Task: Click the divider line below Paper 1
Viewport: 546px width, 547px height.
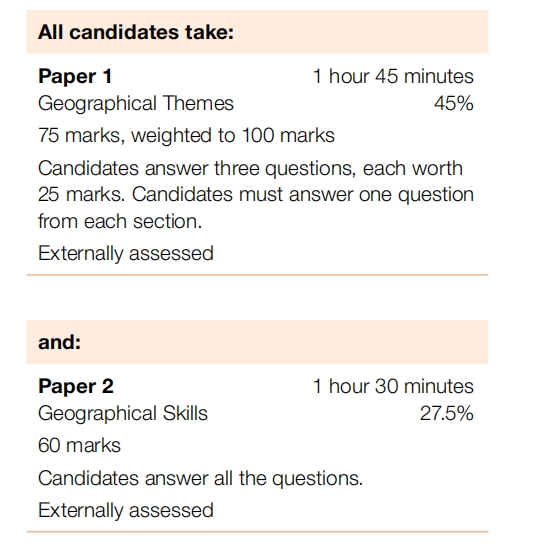Action: [x=257, y=275]
